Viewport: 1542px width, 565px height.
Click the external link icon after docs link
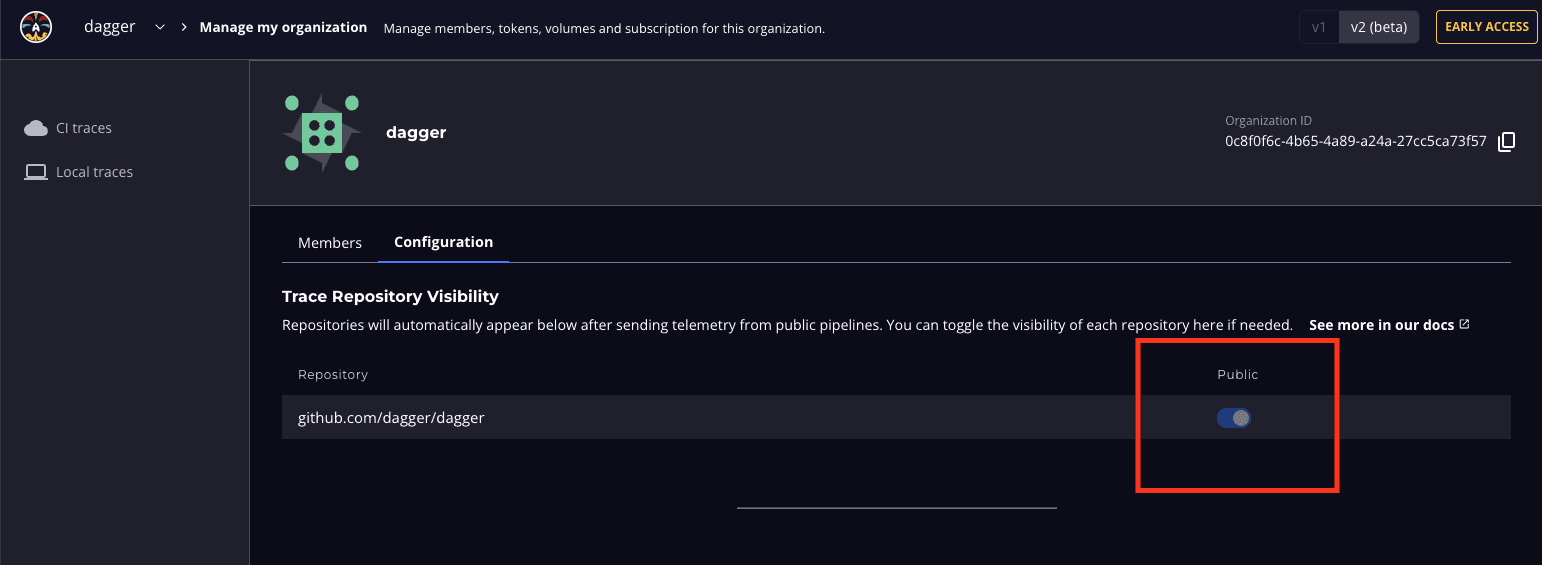pos(1465,325)
